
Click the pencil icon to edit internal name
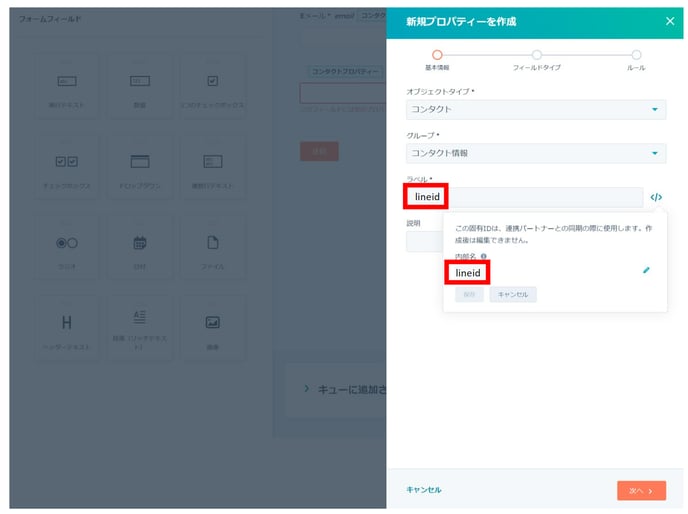pyautogui.click(x=646, y=270)
